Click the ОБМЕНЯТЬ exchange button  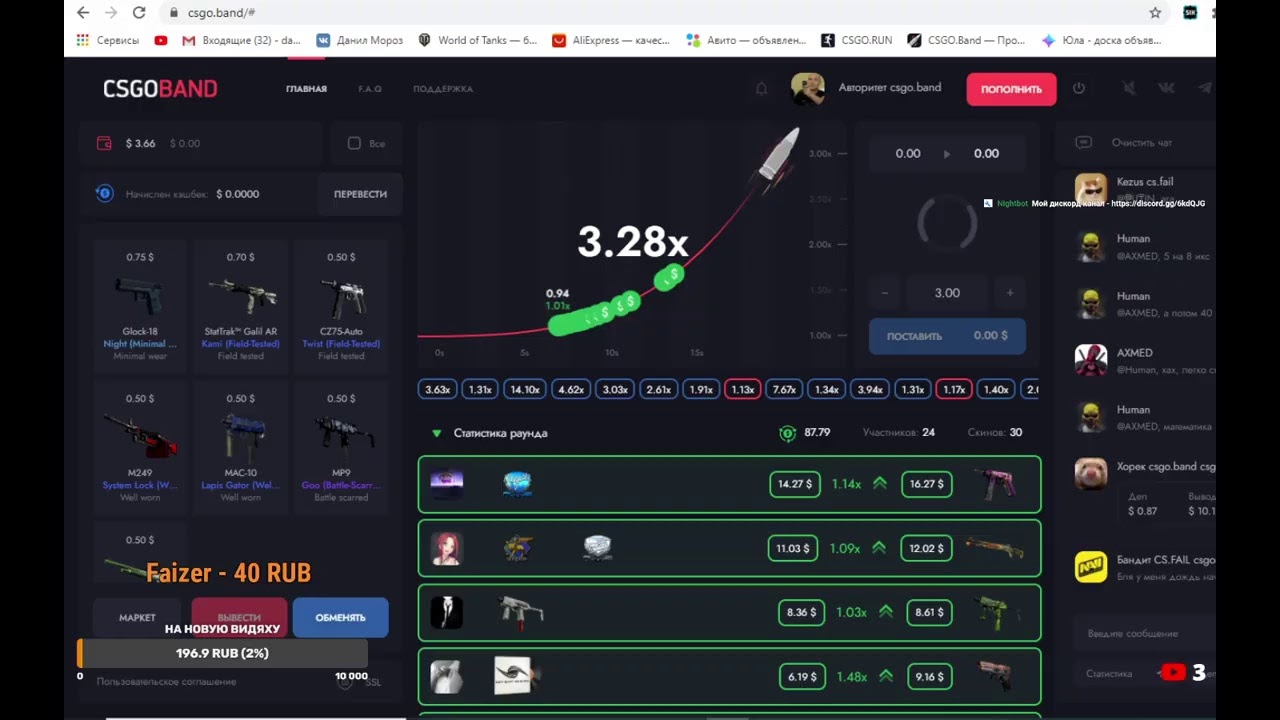tap(340, 618)
